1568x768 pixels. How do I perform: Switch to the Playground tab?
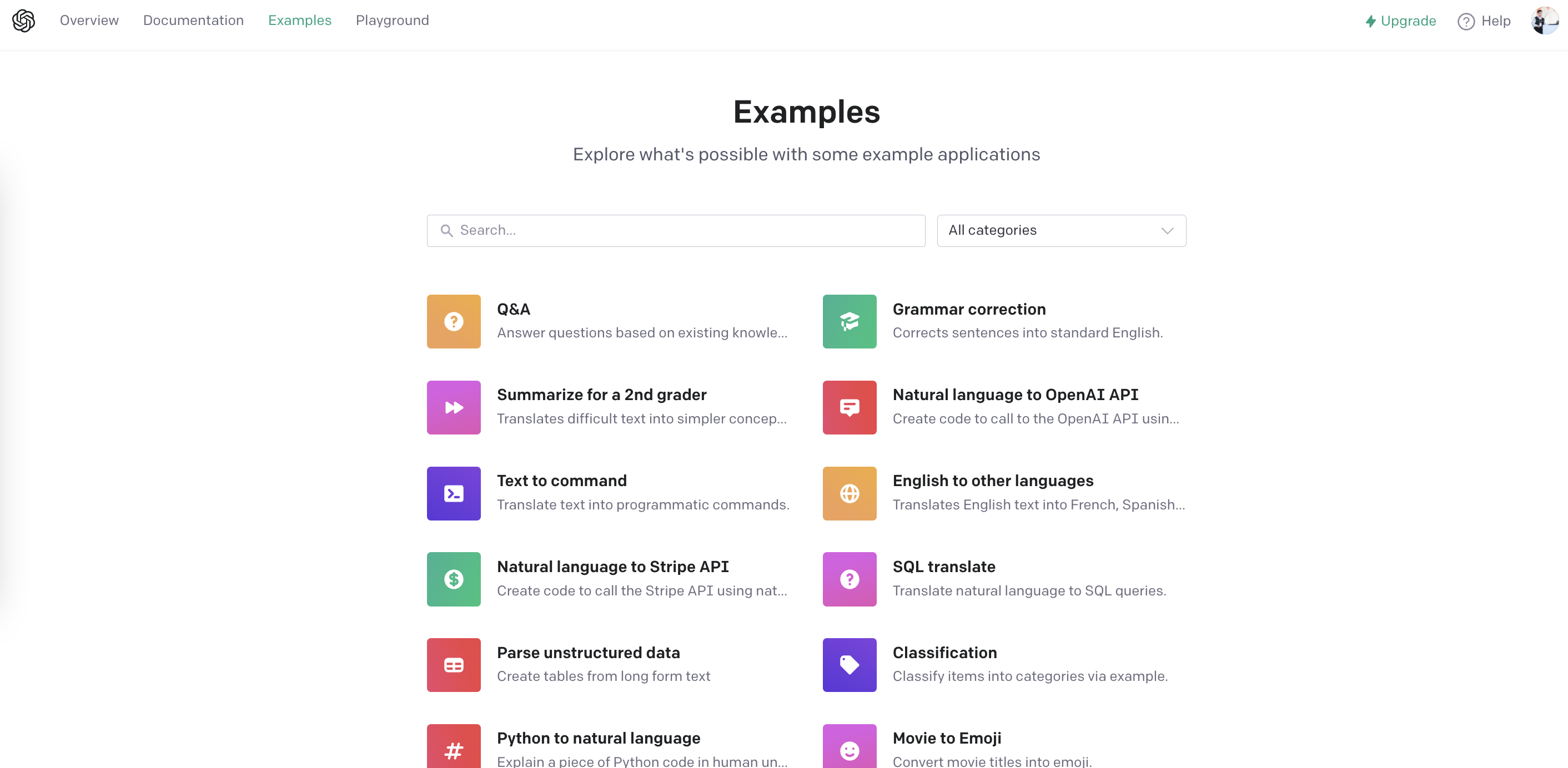pyautogui.click(x=392, y=21)
